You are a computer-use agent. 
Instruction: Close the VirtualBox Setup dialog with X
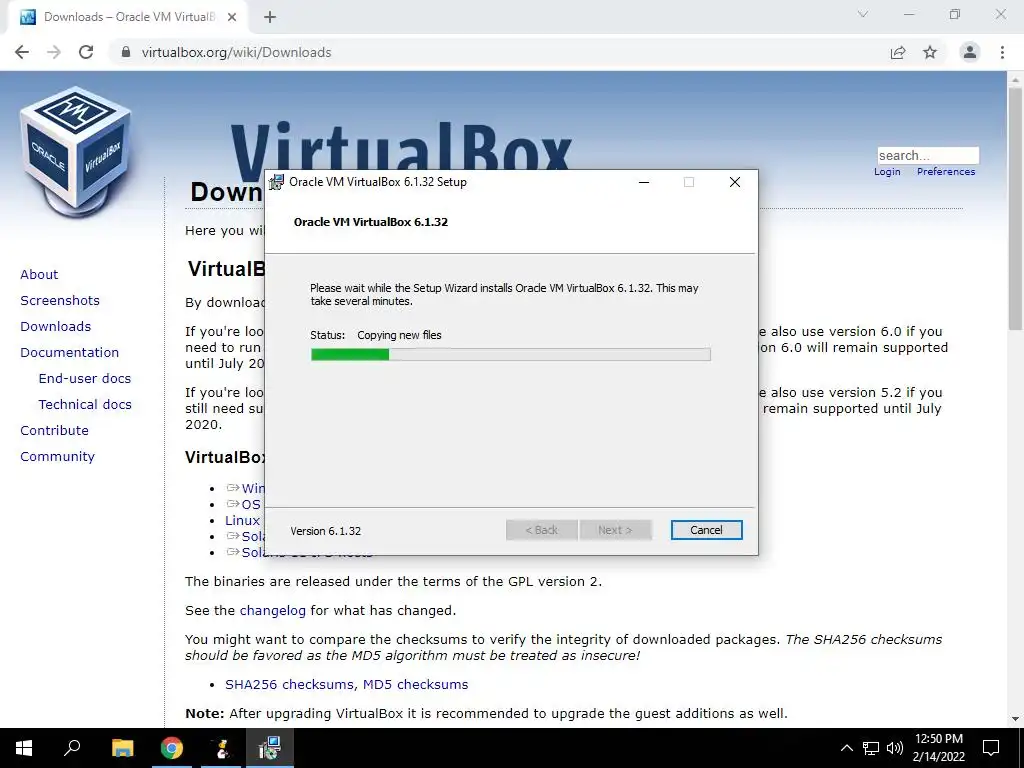tap(735, 182)
